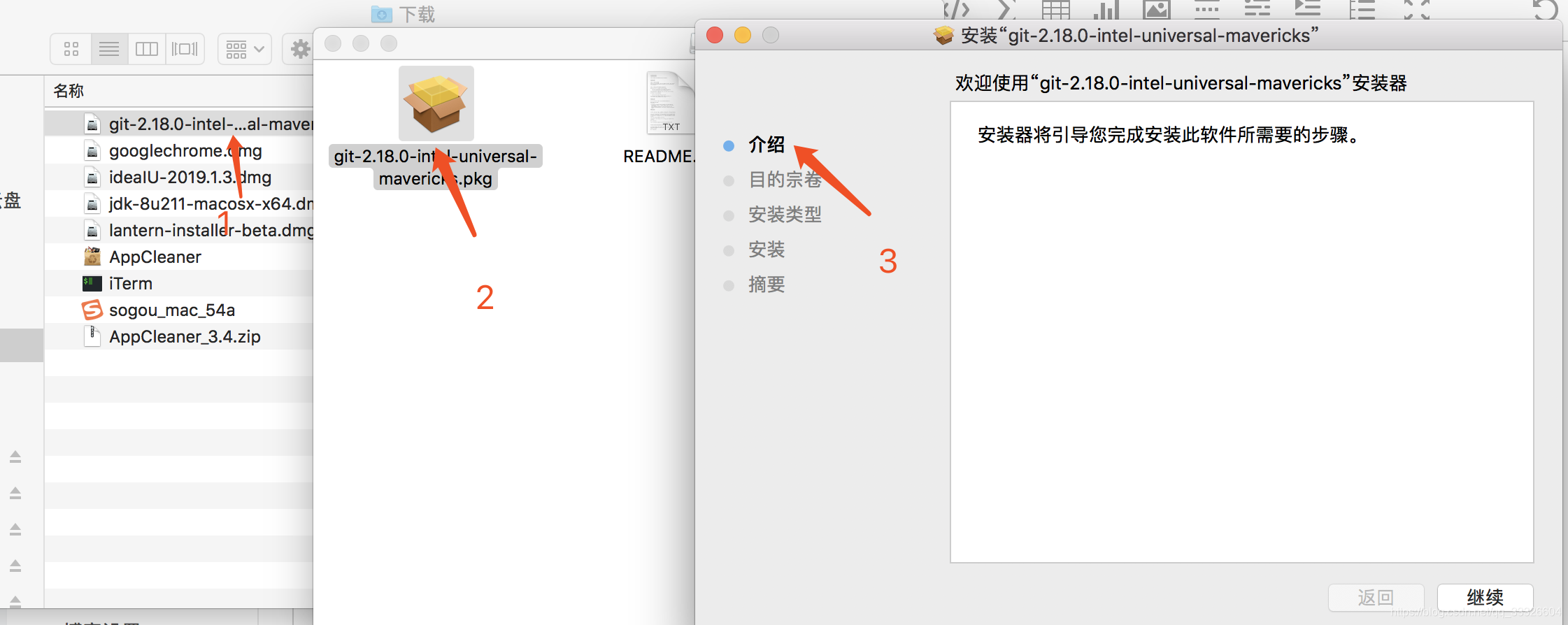Select the 安装类型 installer step

click(x=785, y=215)
